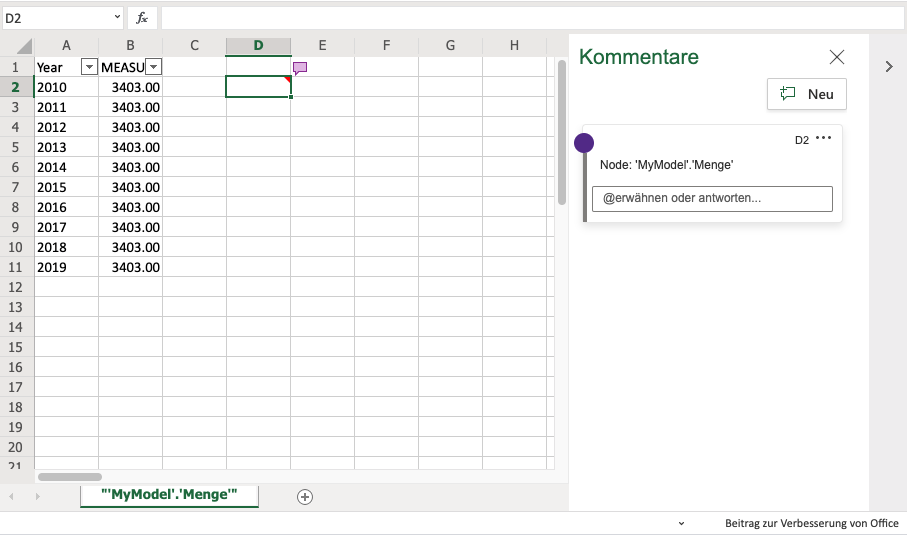Close the Kommentare panel
The width and height of the screenshot is (907, 536).
point(837,57)
